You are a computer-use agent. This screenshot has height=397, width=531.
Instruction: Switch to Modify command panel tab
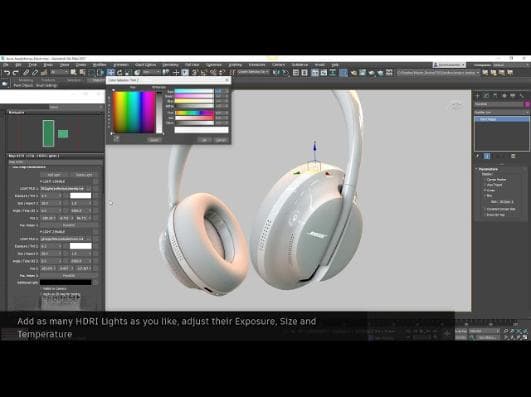[486, 96]
